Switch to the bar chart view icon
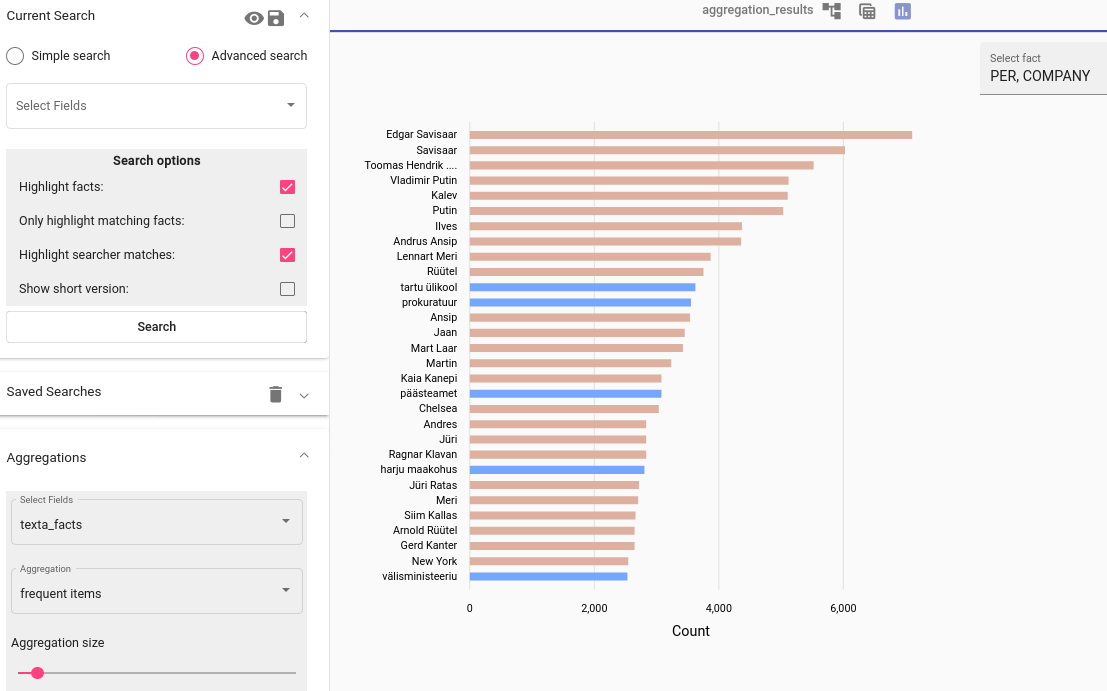This screenshot has height=691, width=1107. [x=902, y=11]
